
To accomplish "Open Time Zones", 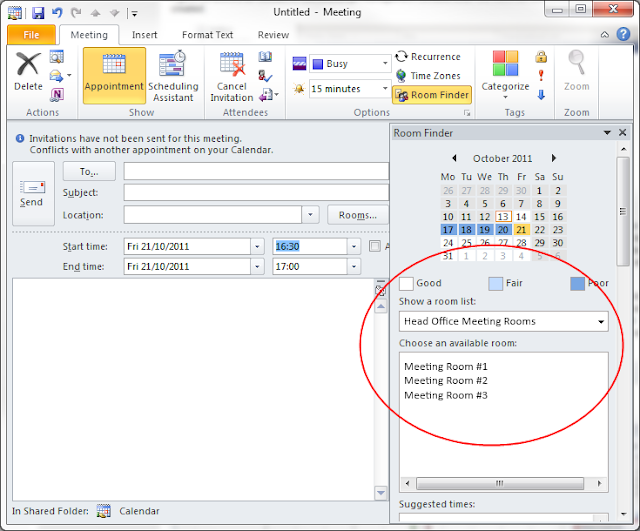I will [x=428, y=76].
